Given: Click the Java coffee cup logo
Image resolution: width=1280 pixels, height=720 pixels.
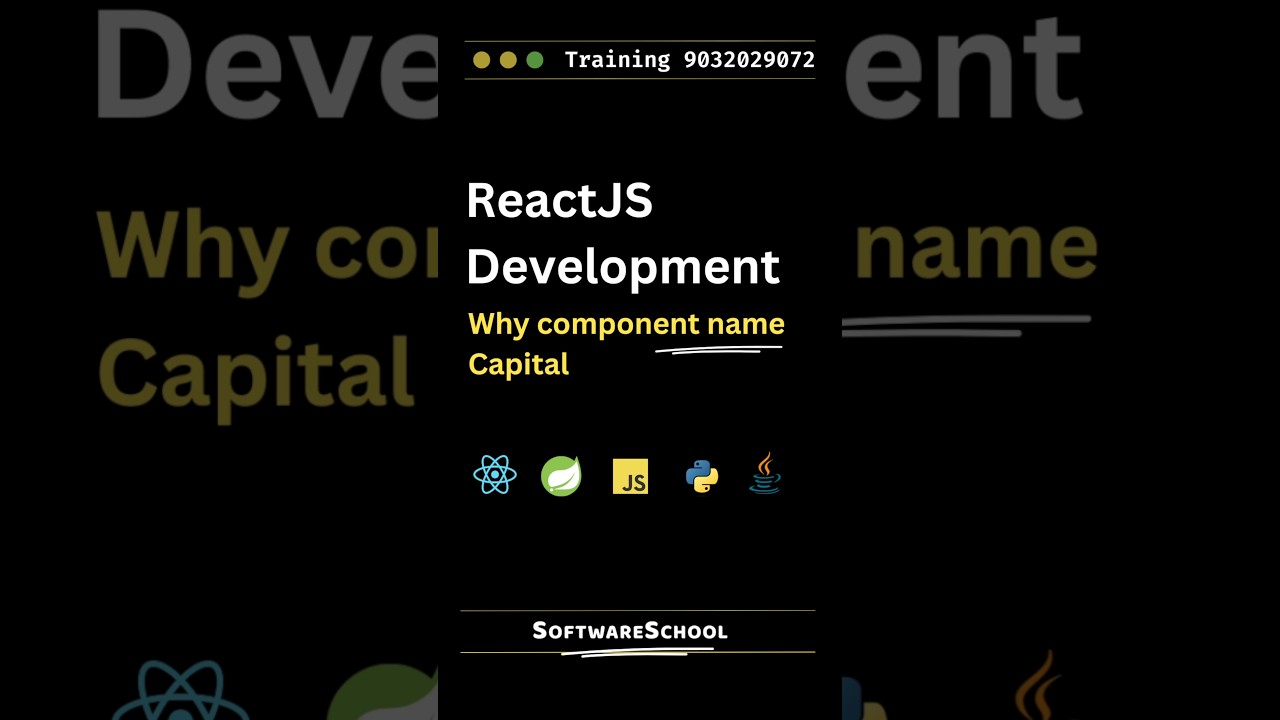Looking at the screenshot, I should coord(765,473).
